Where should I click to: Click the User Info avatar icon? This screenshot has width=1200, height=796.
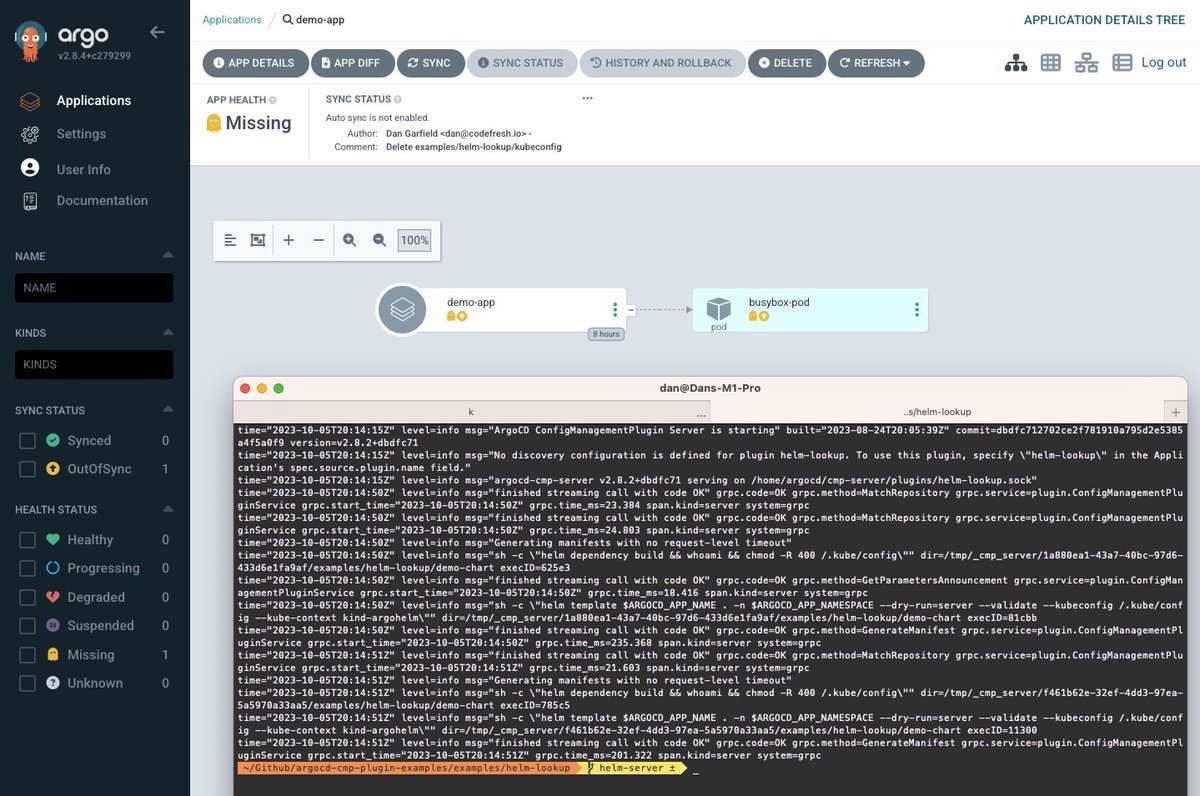click(x=30, y=168)
